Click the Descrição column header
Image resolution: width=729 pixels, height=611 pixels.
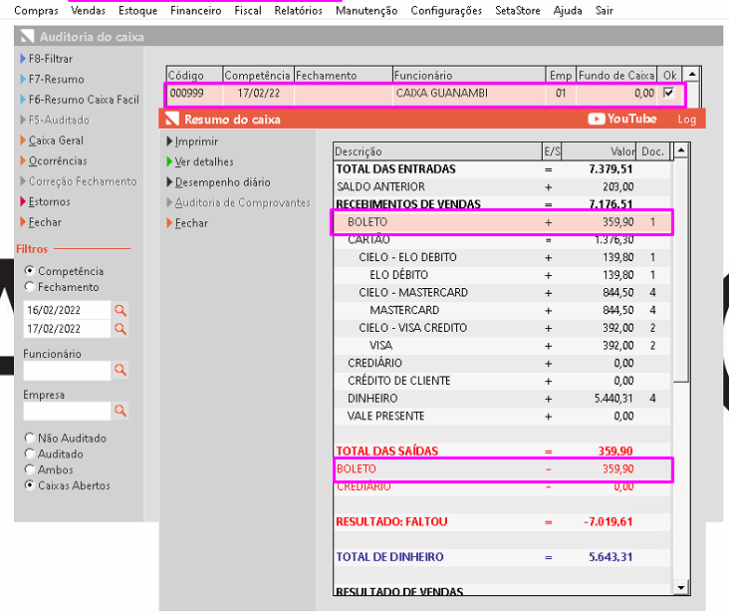437,152
